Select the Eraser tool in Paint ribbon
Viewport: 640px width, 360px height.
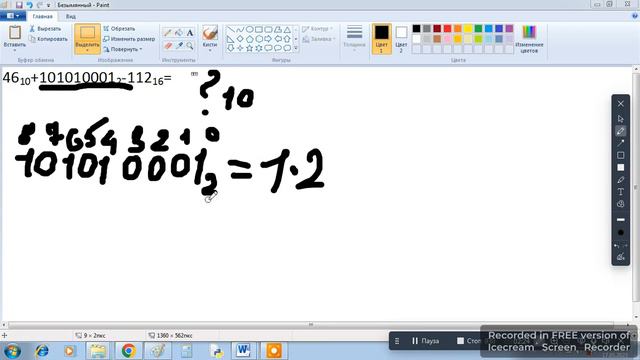click(167, 46)
